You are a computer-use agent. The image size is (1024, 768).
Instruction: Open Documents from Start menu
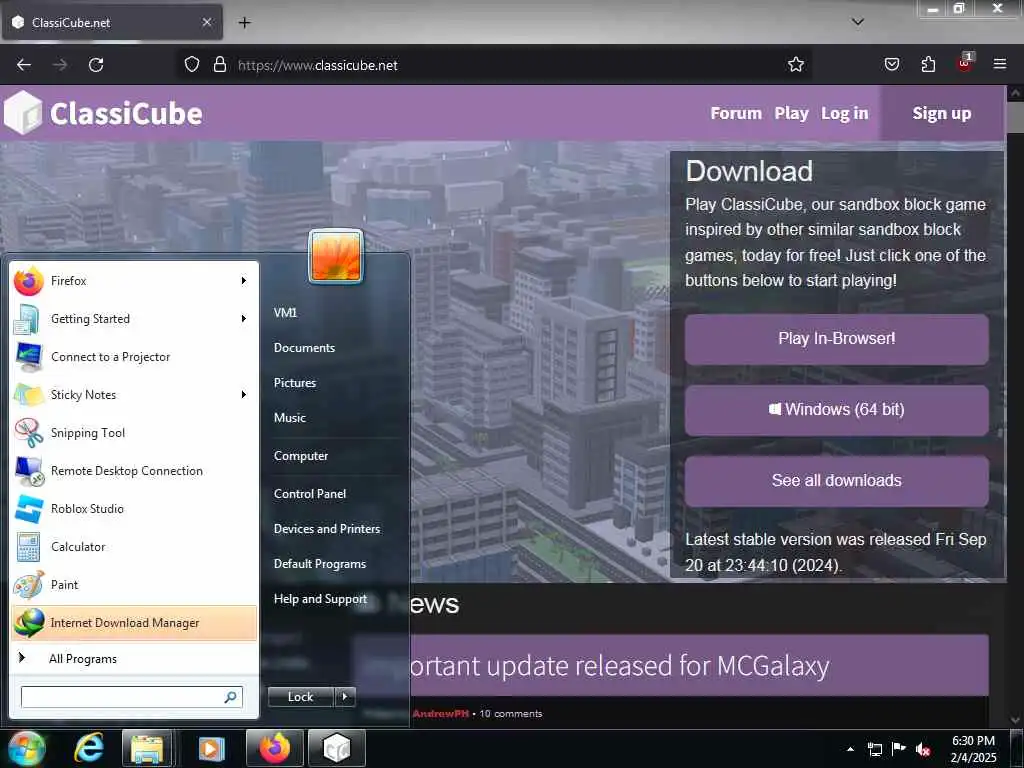point(304,348)
